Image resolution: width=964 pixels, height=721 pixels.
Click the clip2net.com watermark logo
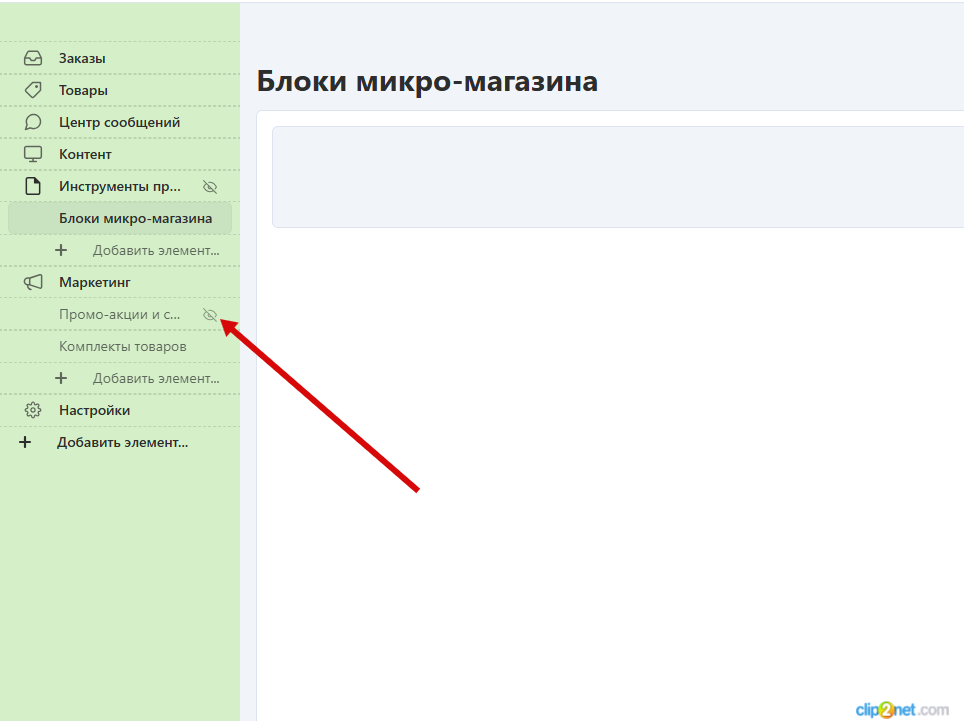[x=901, y=709]
